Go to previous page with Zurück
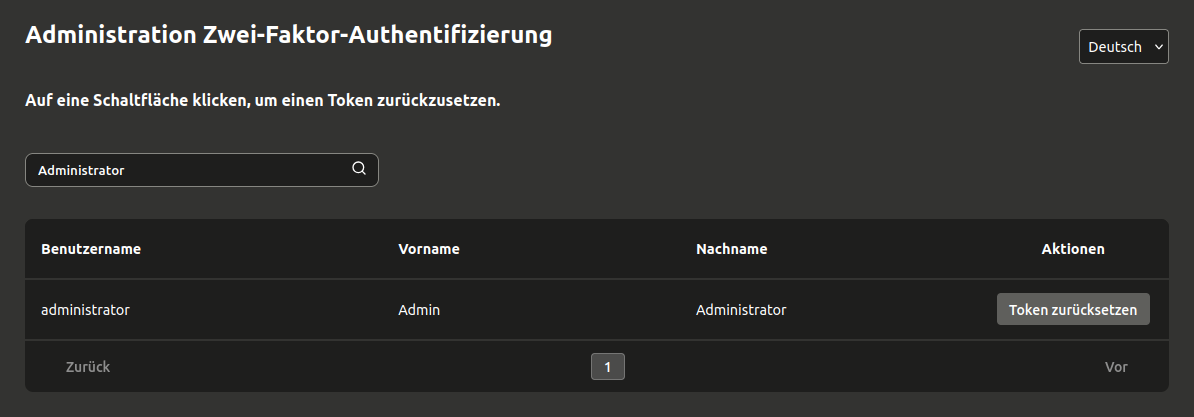The height and width of the screenshot is (417, 1194). click(x=88, y=367)
